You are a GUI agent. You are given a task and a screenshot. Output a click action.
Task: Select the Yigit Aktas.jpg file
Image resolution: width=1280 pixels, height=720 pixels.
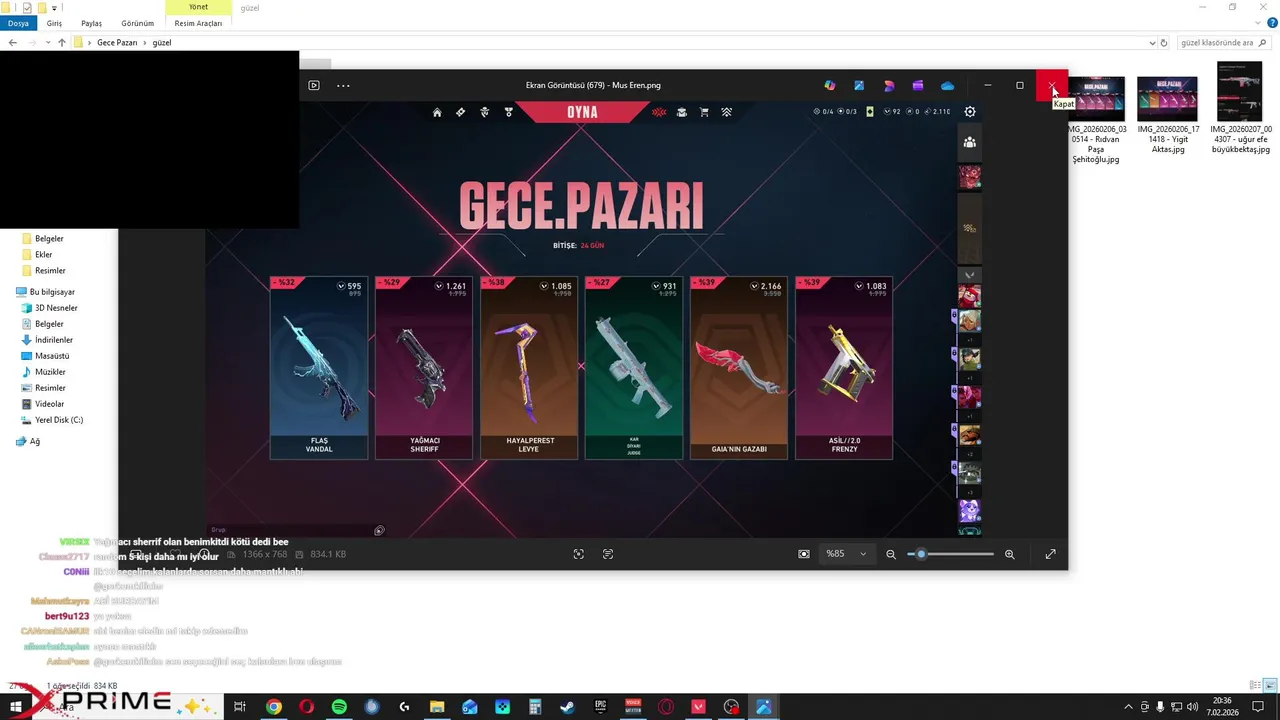[1167, 115]
